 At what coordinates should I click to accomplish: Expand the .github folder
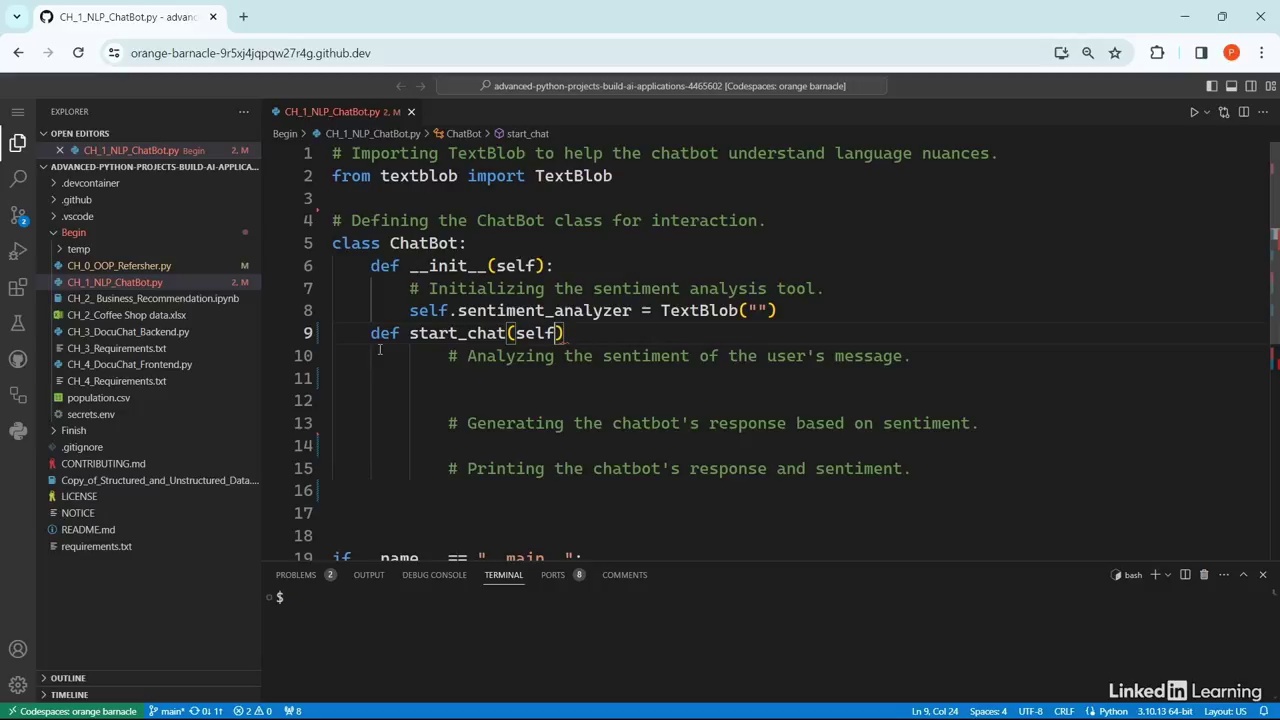[53, 200]
